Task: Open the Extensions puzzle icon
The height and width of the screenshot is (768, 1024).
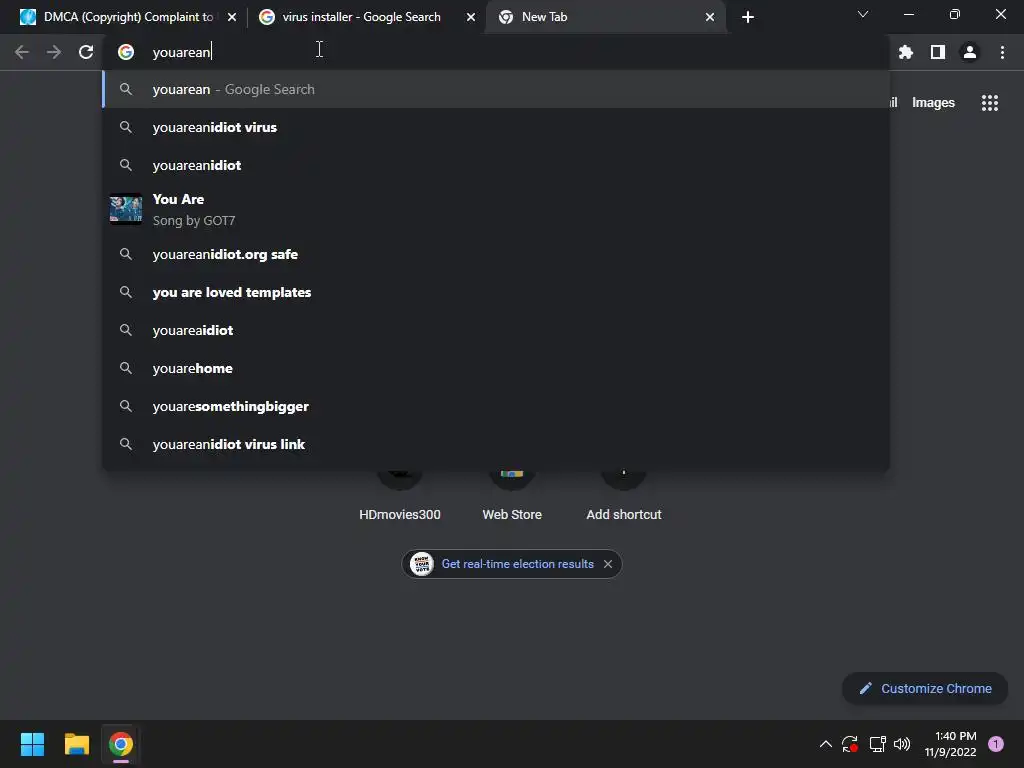Action: [906, 52]
